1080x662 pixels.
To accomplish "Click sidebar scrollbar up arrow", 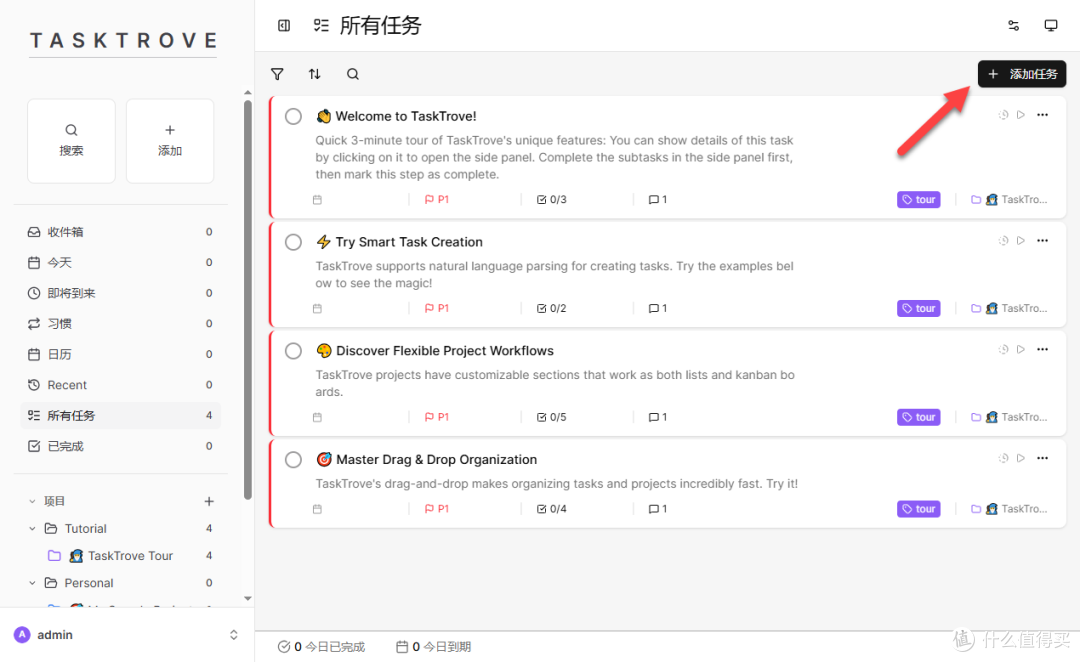I will coord(248,92).
